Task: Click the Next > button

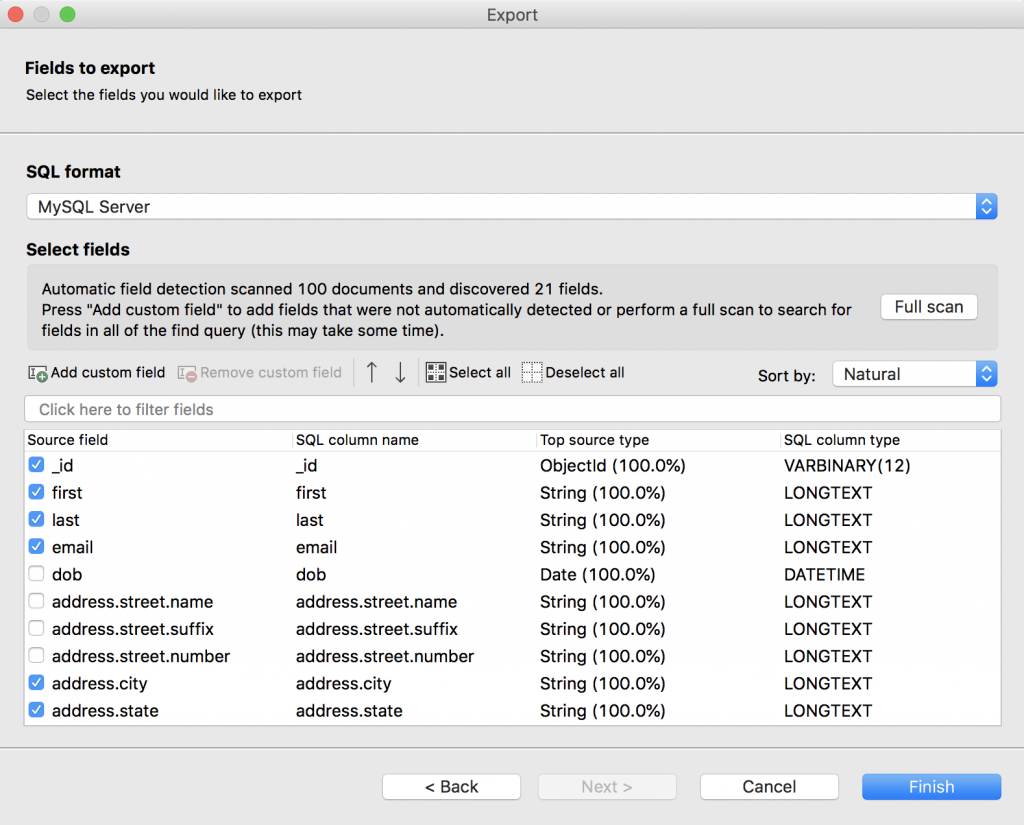Action: click(x=607, y=786)
